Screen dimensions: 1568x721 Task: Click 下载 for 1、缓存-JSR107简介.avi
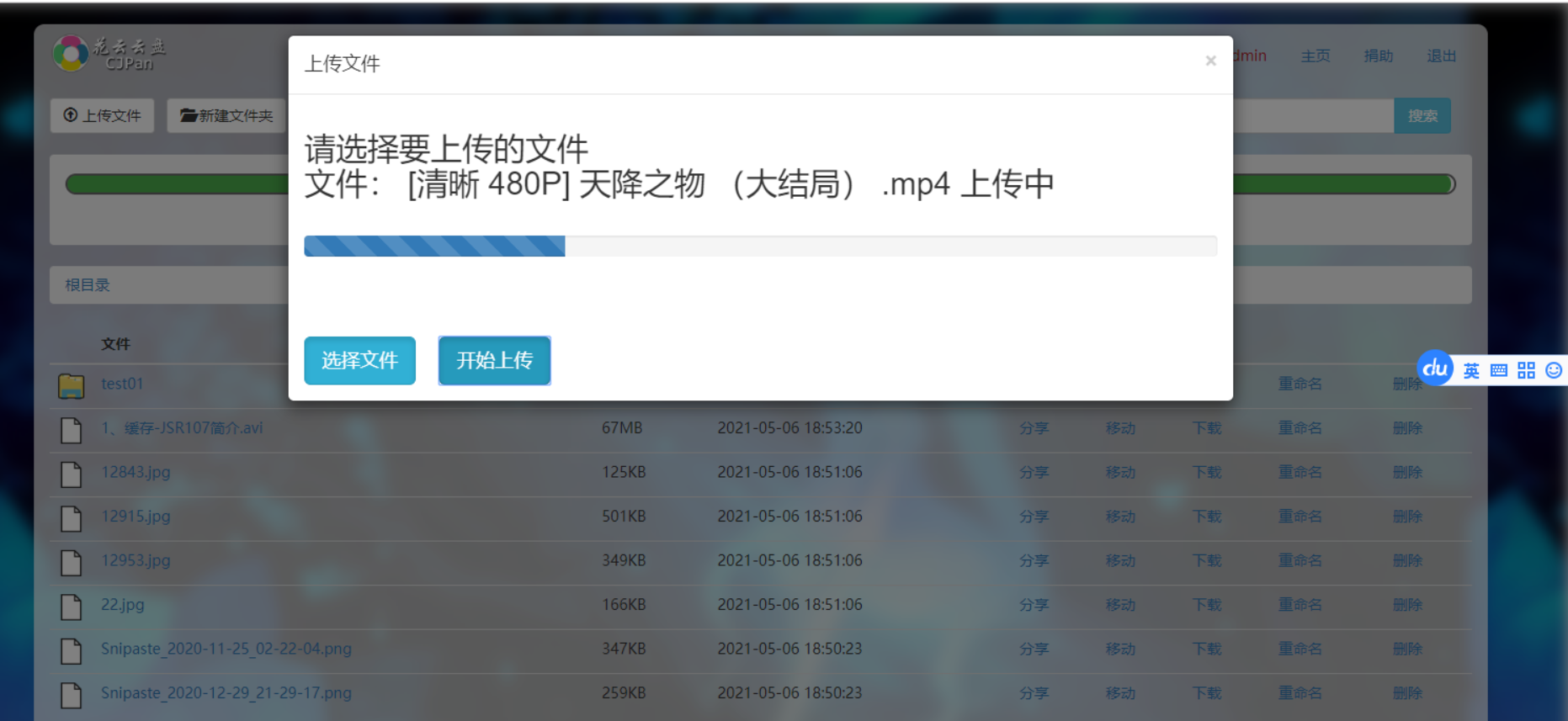[x=1207, y=427]
